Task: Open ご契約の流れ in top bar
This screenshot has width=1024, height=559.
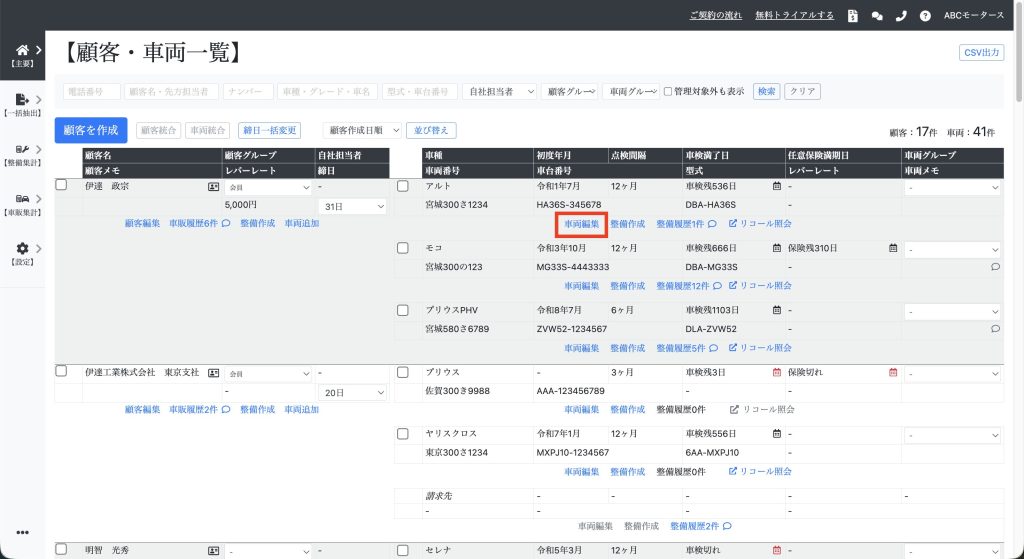Action: (716, 15)
